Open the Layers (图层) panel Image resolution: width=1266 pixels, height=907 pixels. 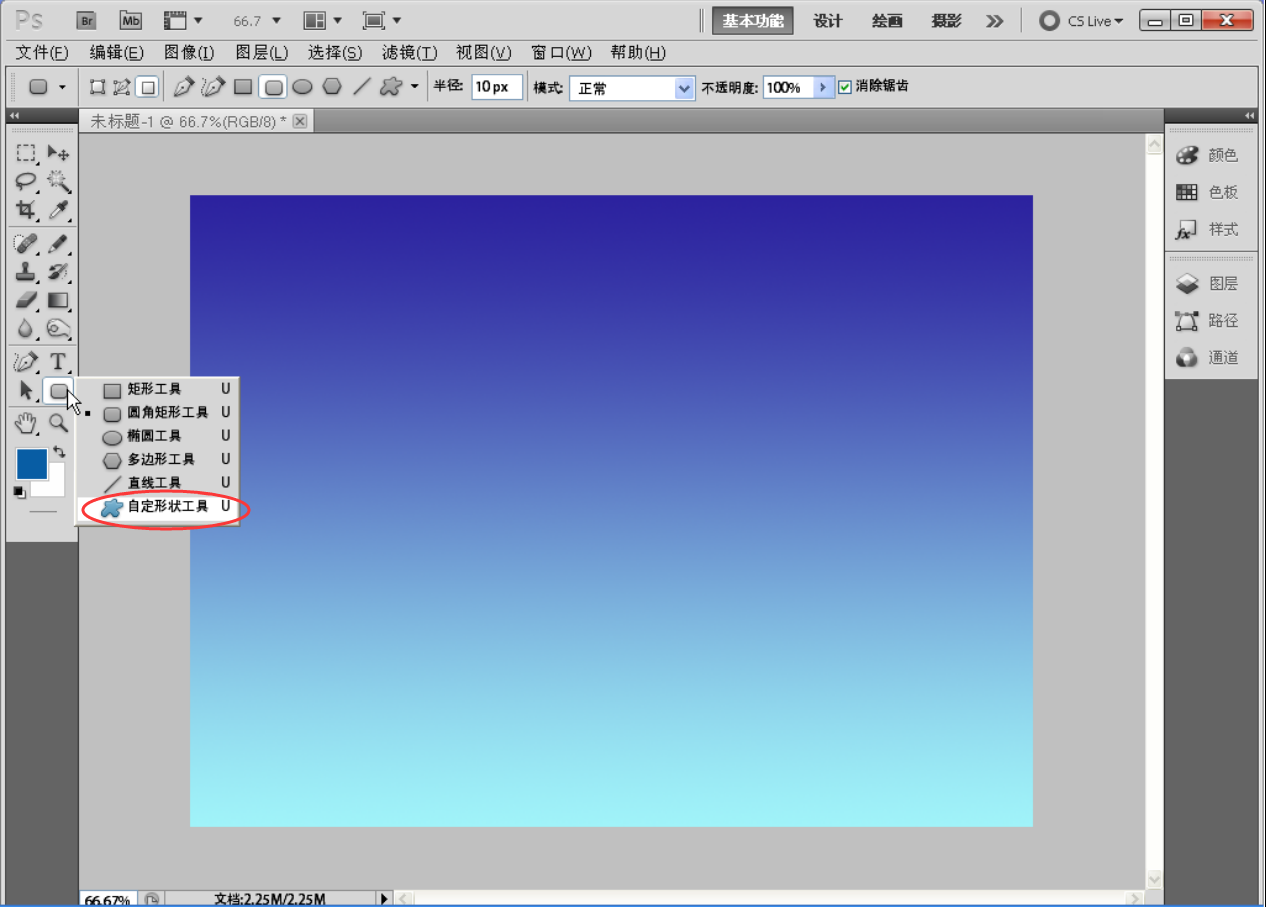[x=1211, y=284]
